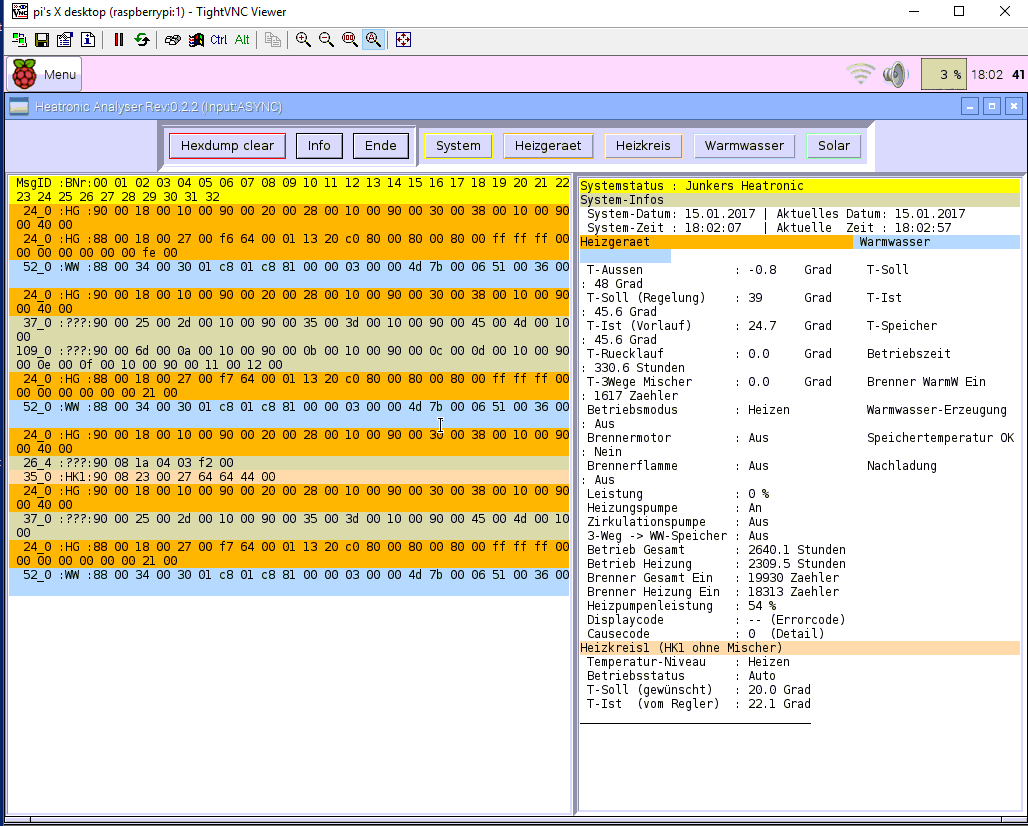The height and width of the screenshot is (826, 1028).
Task: Switch to the Heizgeraet view
Action: (548, 146)
